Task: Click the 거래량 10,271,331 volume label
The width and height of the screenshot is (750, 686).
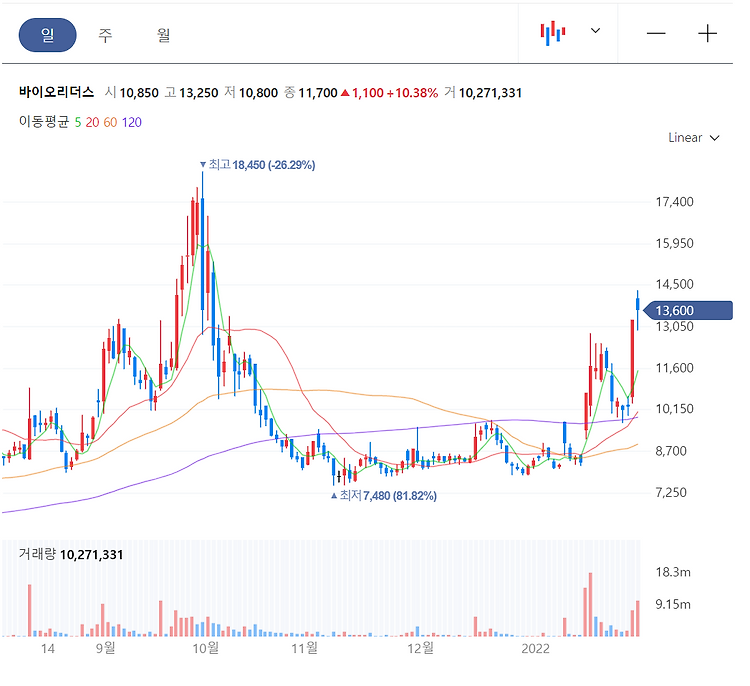Action: pos(71,554)
